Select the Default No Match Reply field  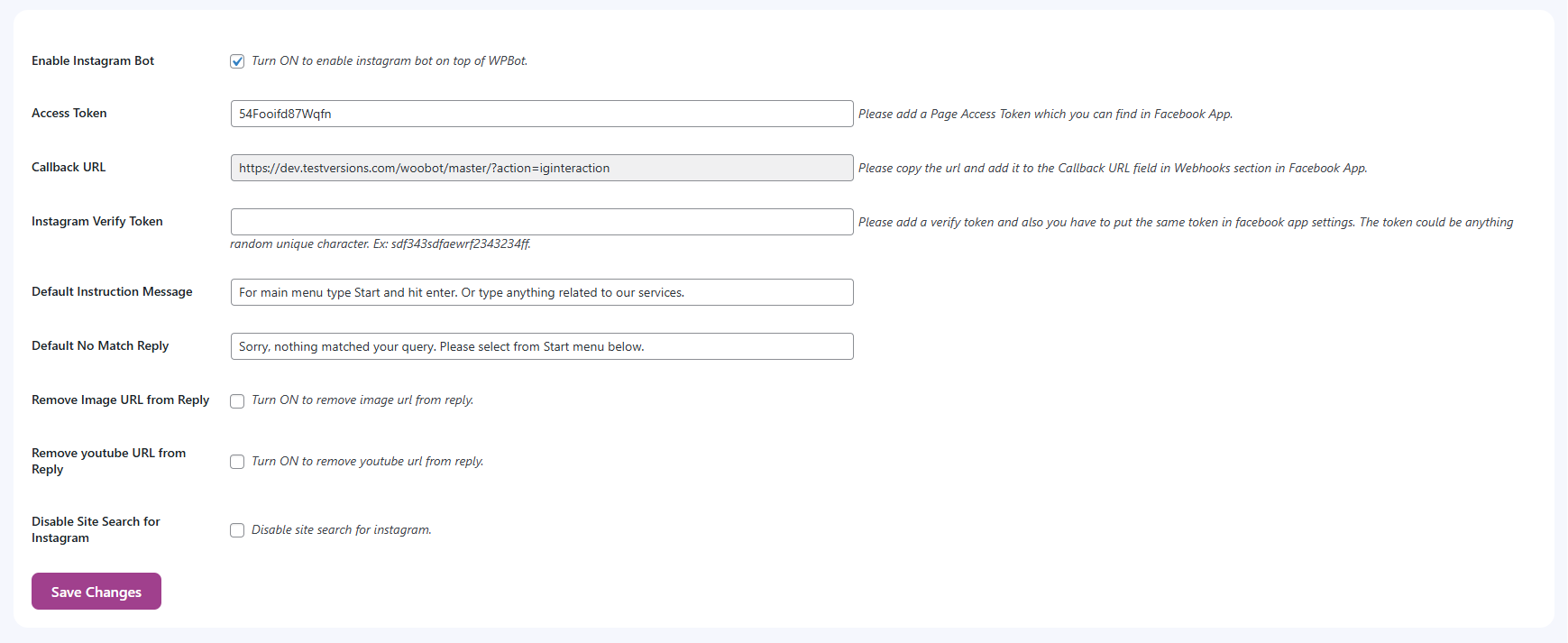tap(541, 346)
